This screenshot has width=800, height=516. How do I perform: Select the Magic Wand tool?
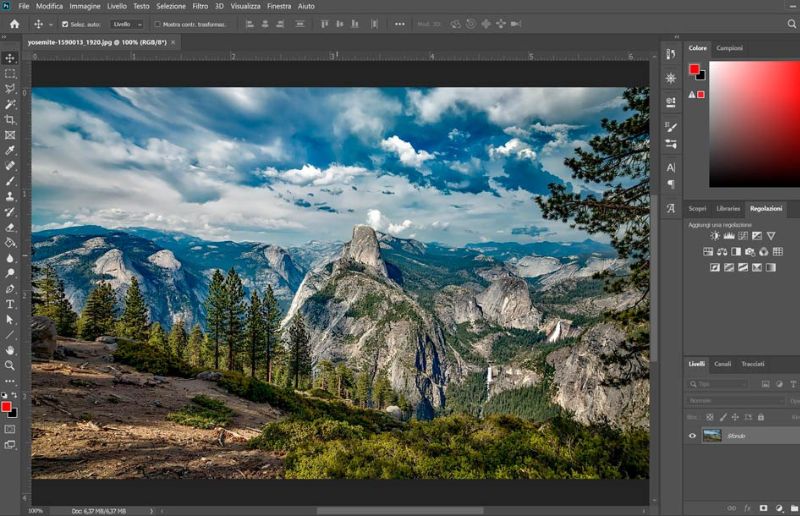tap(10, 104)
